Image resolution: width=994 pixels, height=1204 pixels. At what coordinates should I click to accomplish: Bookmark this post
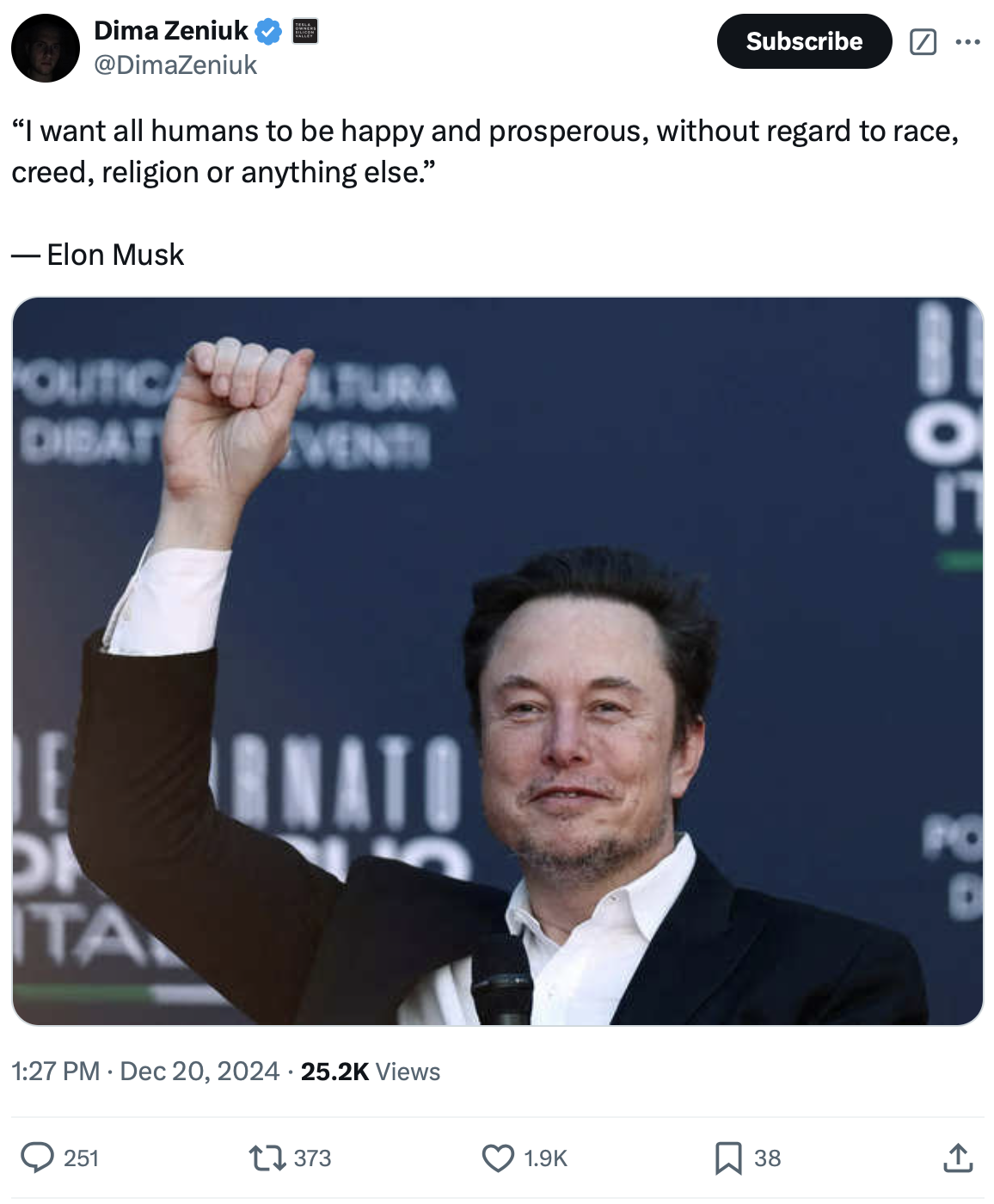coord(728,1158)
